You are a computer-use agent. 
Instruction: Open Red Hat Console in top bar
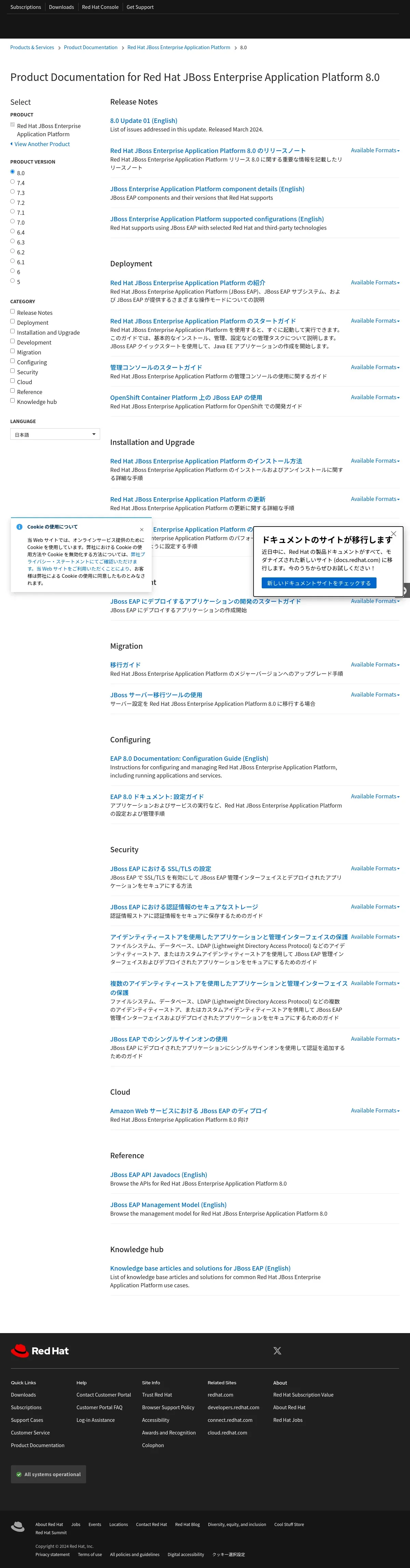pos(100,7)
